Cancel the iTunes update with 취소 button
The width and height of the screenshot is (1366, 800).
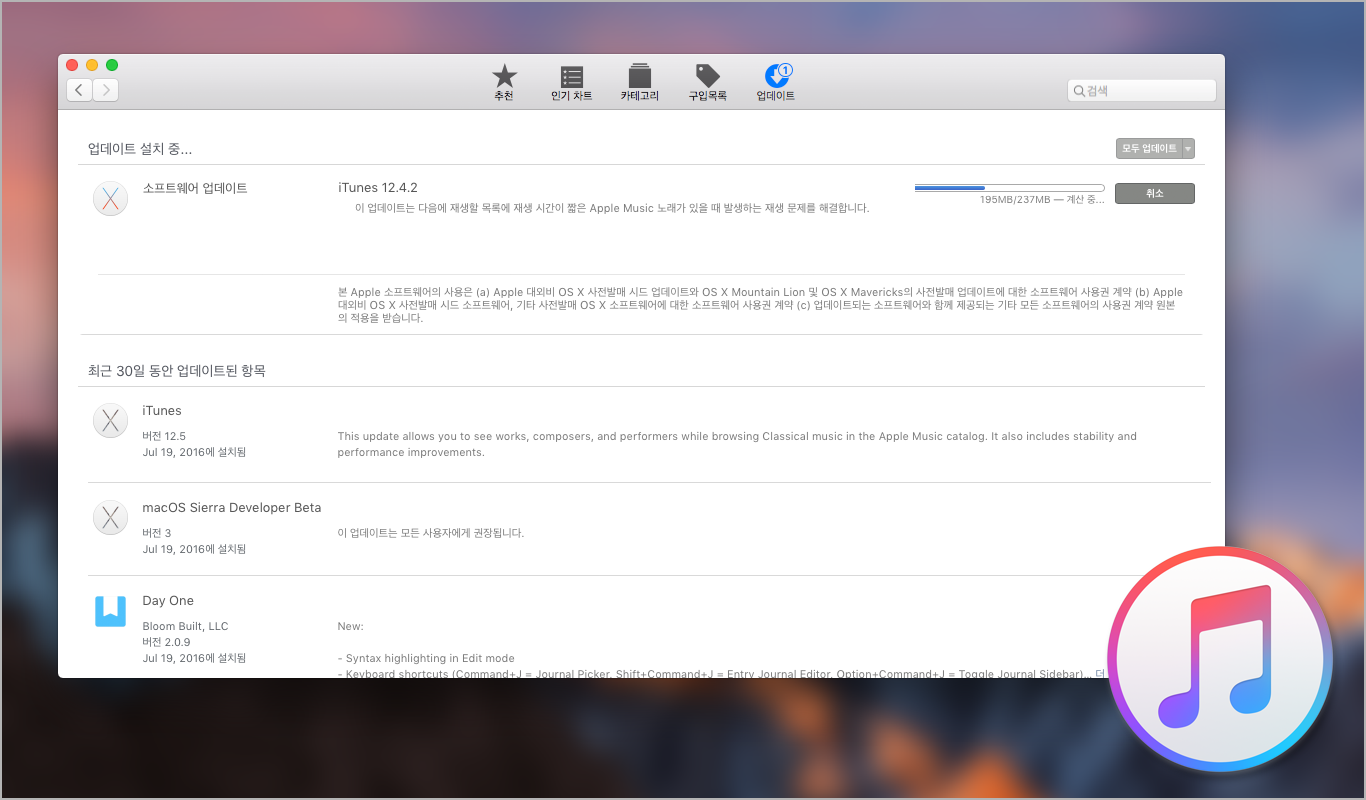click(x=1155, y=193)
